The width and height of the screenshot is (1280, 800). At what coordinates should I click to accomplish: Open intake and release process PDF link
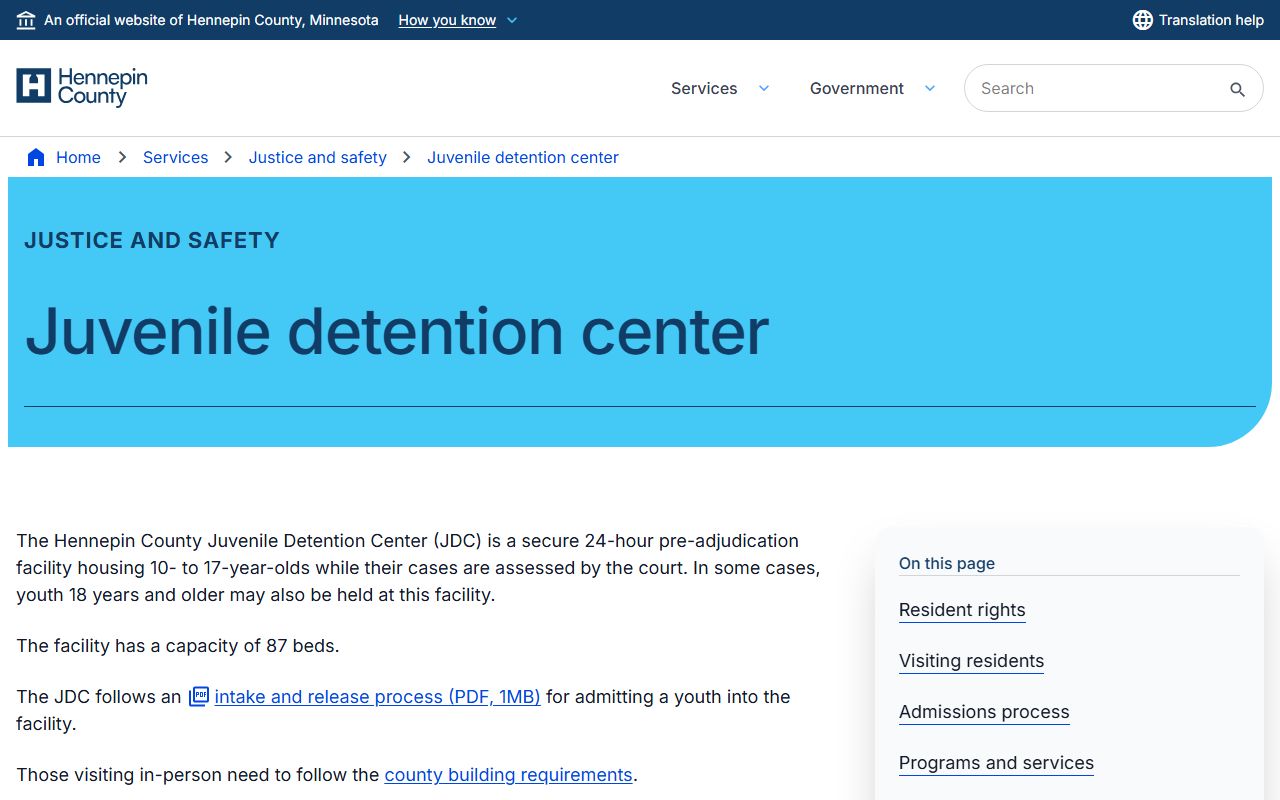click(x=377, y=696)
